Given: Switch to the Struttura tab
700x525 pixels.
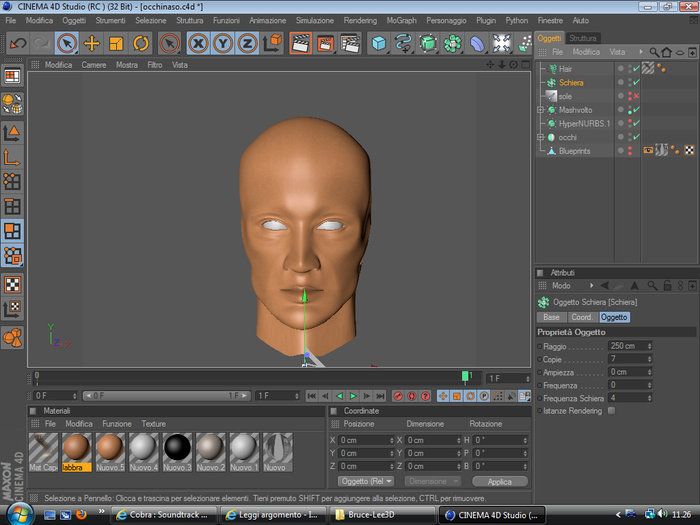Looking at the screenshot, I should pos(583,38).
